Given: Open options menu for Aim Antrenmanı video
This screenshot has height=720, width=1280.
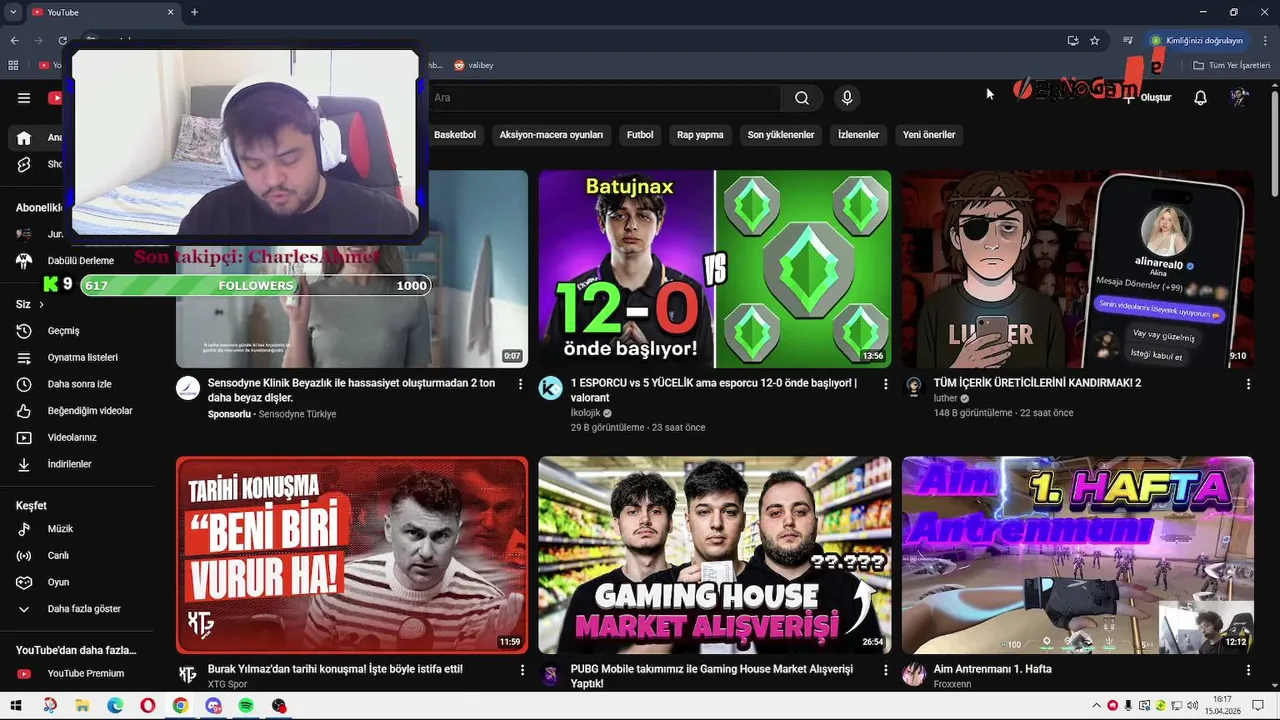Looking at the screenshot, I should click(1247, 670).
